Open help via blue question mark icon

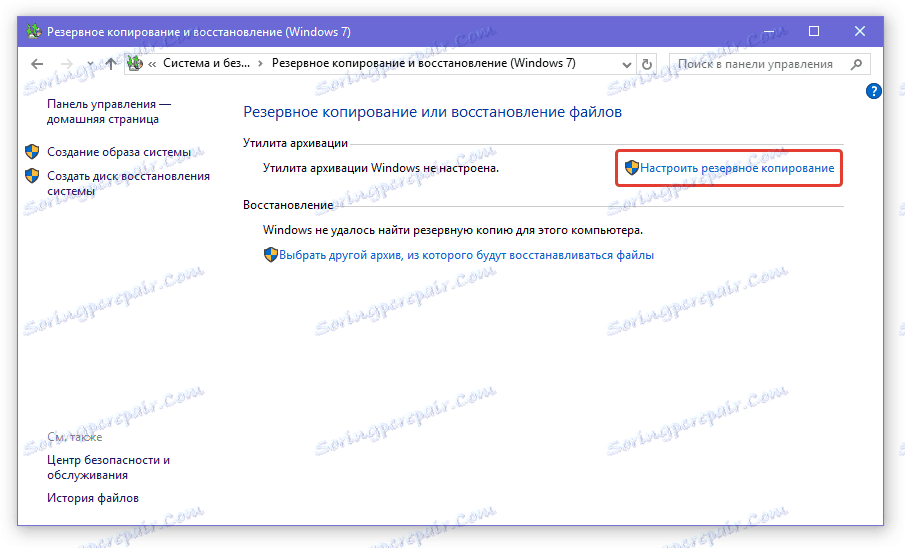point(874,91)
